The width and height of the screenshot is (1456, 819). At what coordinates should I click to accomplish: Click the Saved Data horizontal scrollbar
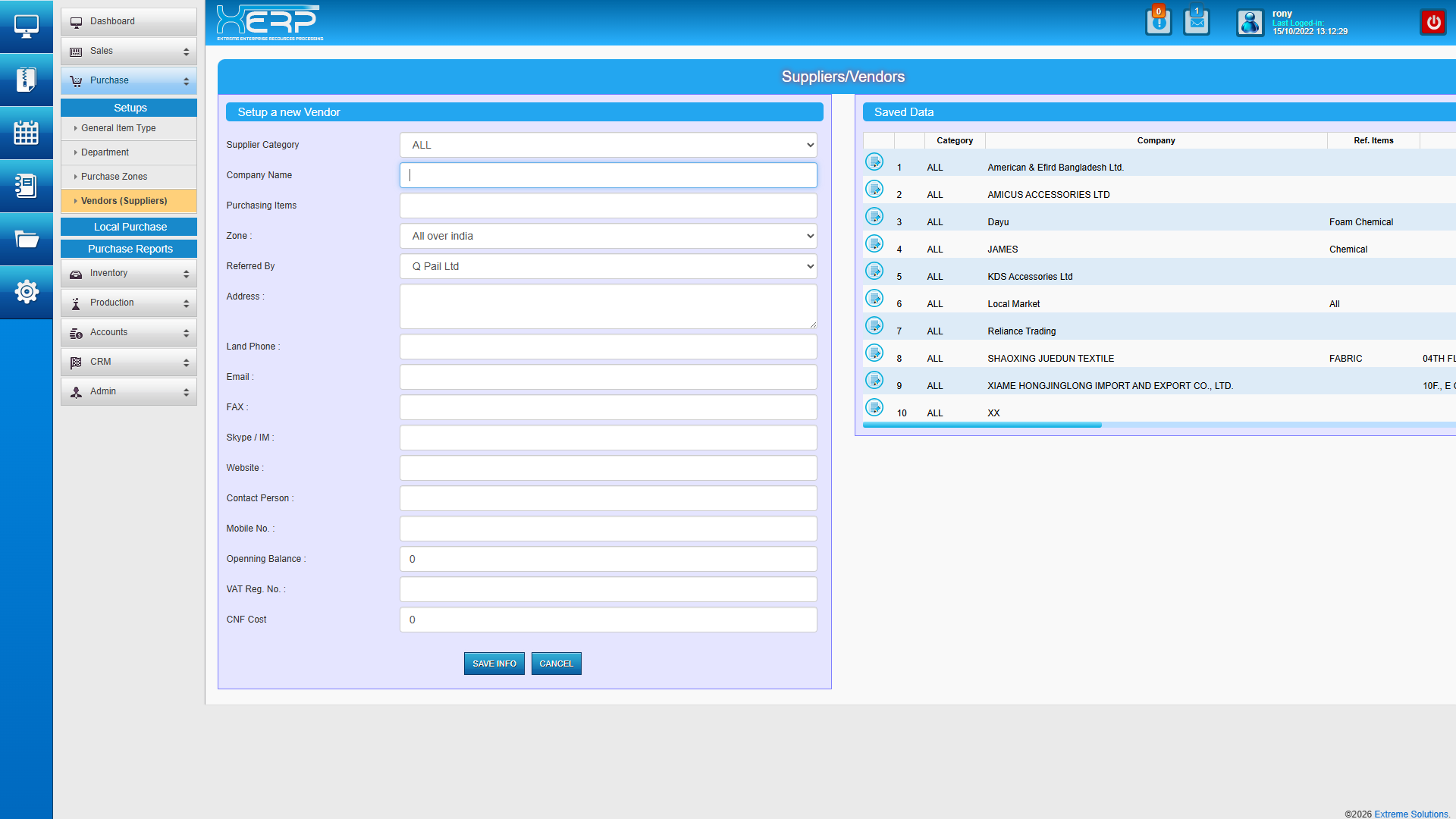point(982,425)
